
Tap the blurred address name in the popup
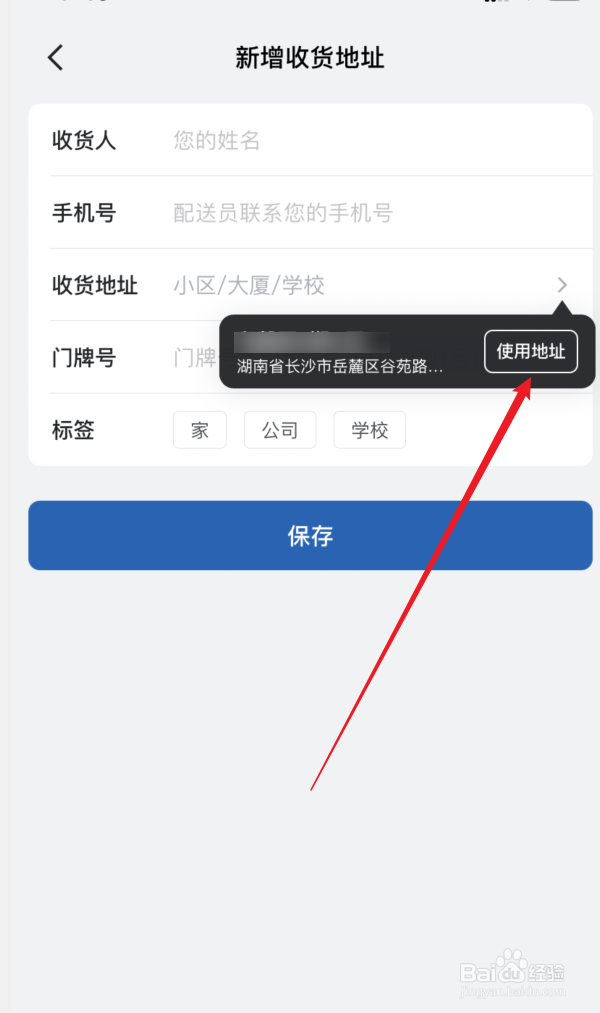[312, 342]
